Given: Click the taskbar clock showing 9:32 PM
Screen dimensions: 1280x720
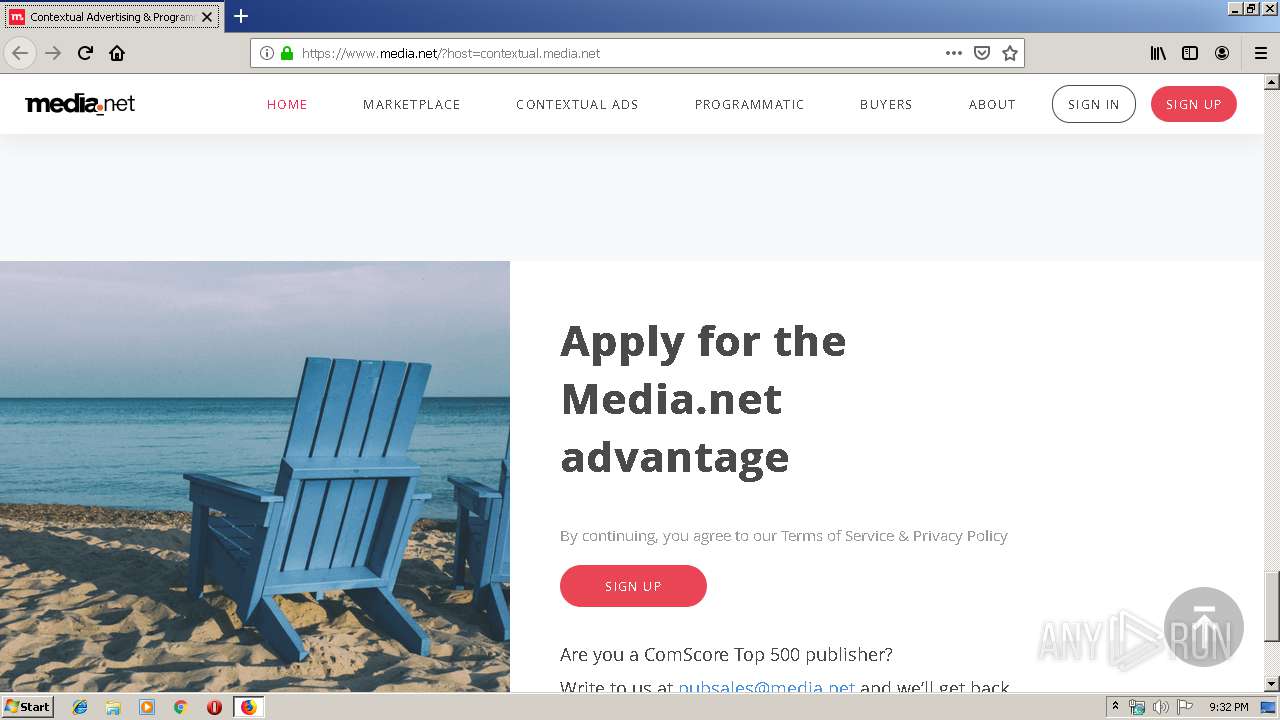Looking at the screenshot, I should [1228, 707].
